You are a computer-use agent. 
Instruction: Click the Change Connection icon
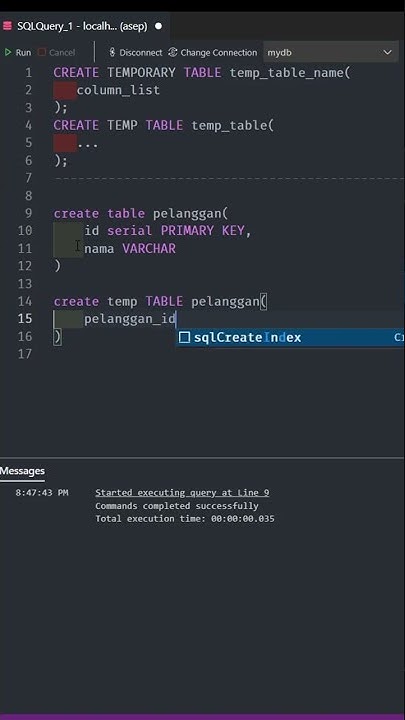(x=173, y=52)
